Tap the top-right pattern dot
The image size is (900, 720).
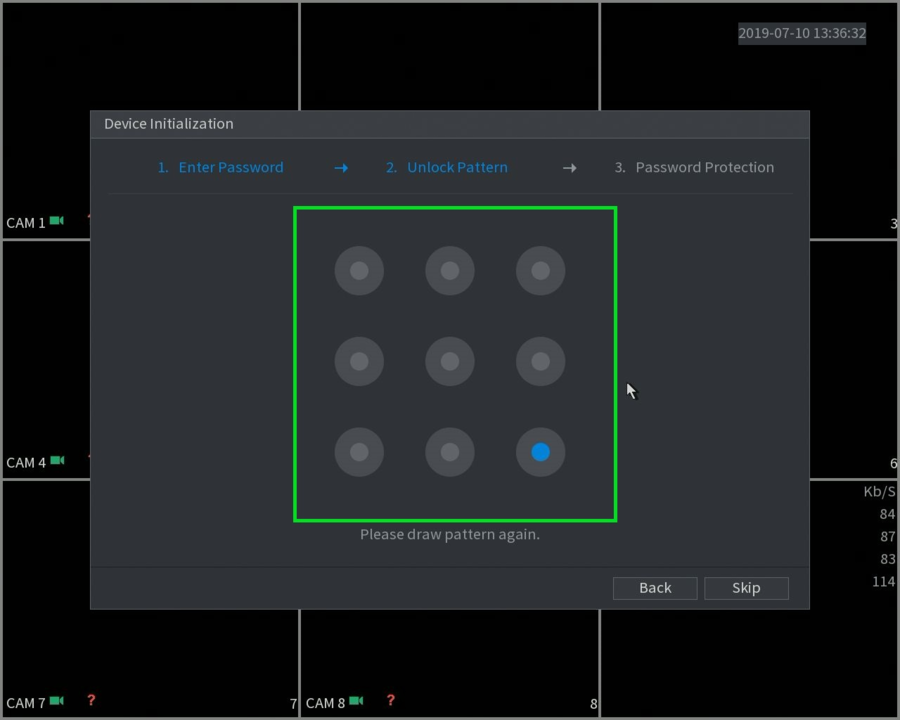click(541, 271)
